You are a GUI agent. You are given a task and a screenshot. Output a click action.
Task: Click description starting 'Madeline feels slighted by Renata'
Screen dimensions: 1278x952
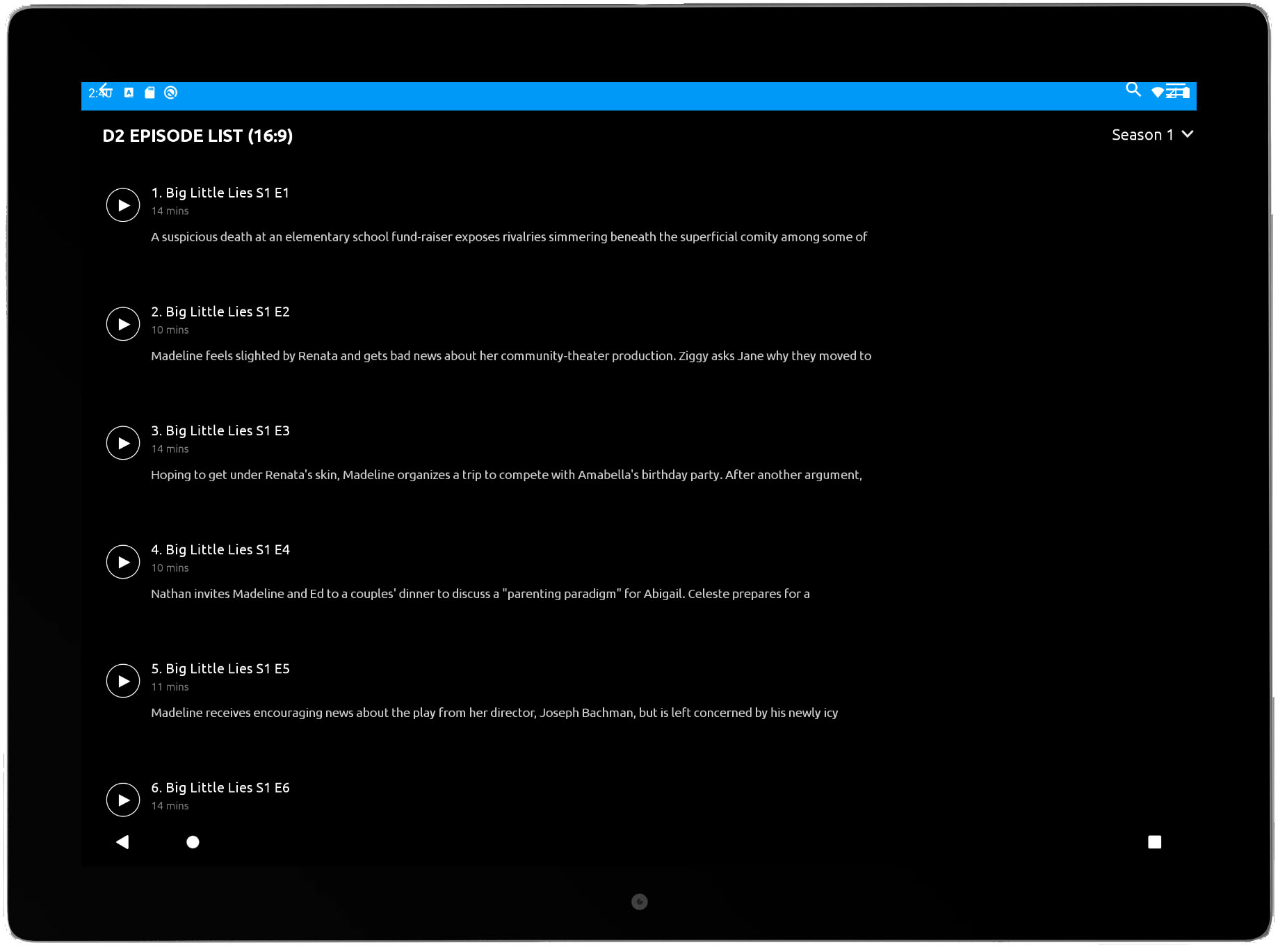(x=511, y=356)
